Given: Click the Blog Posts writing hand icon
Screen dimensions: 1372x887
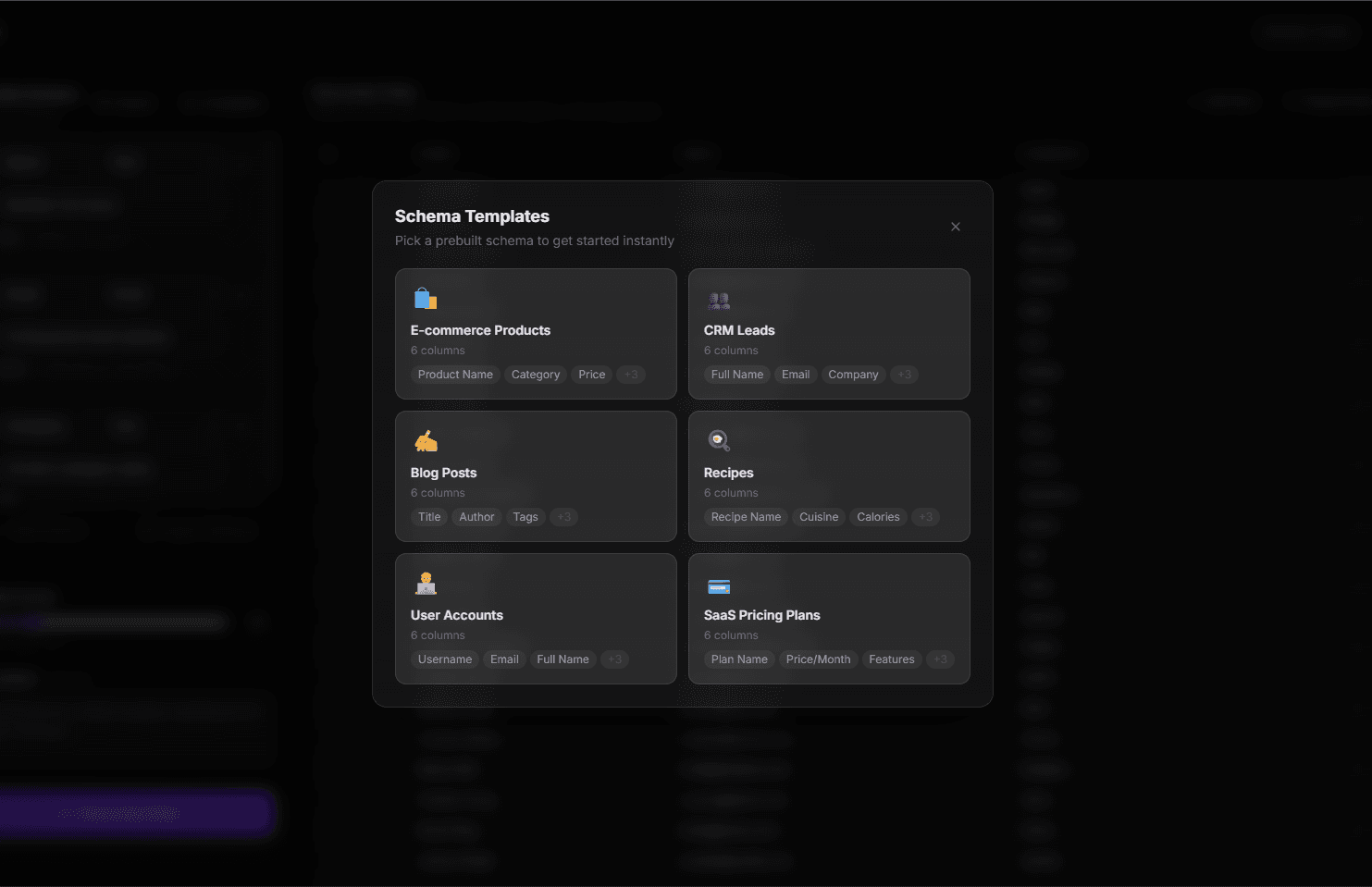Looking at the screenshot, I should click(426, 440).
